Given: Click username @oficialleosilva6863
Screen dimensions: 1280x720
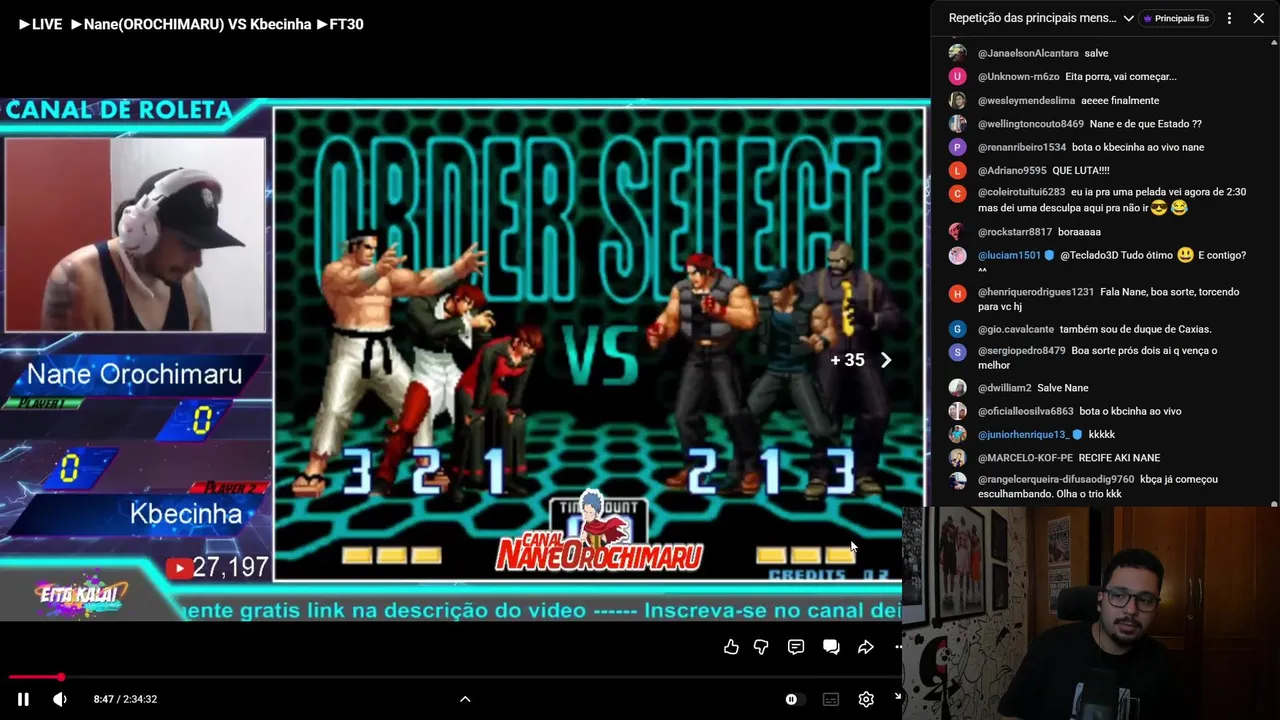Looking at the screenshot, I should click(1026, 411).
